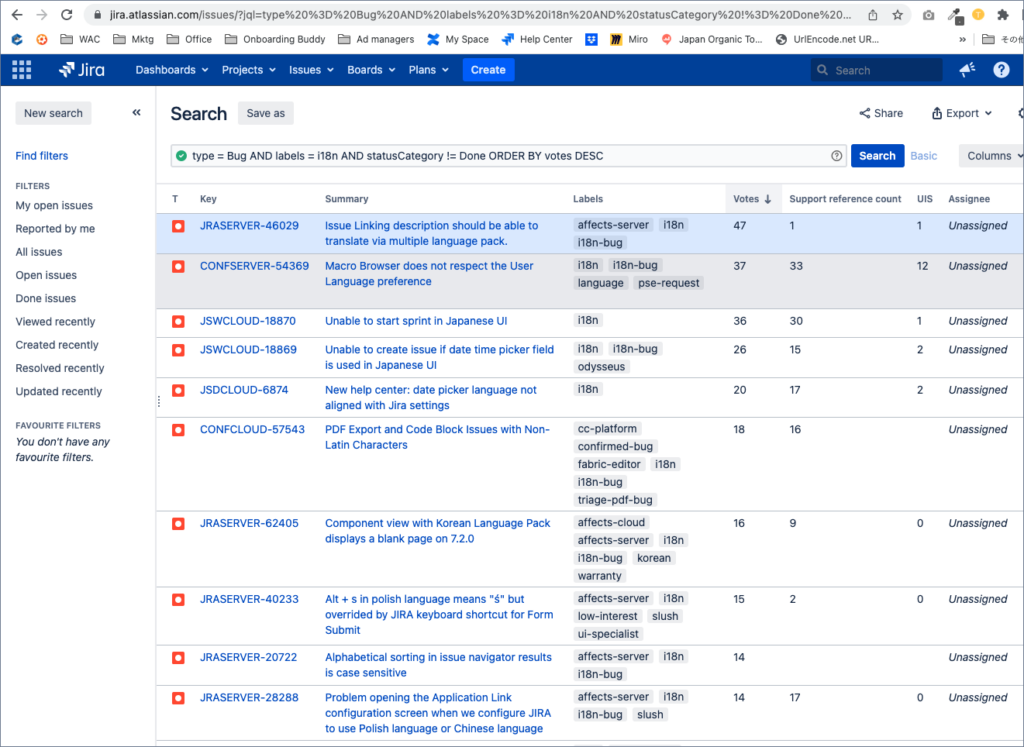
Task: Click the bug type icon for JRASERVER-46029
Action: click(x=178, y=226)
